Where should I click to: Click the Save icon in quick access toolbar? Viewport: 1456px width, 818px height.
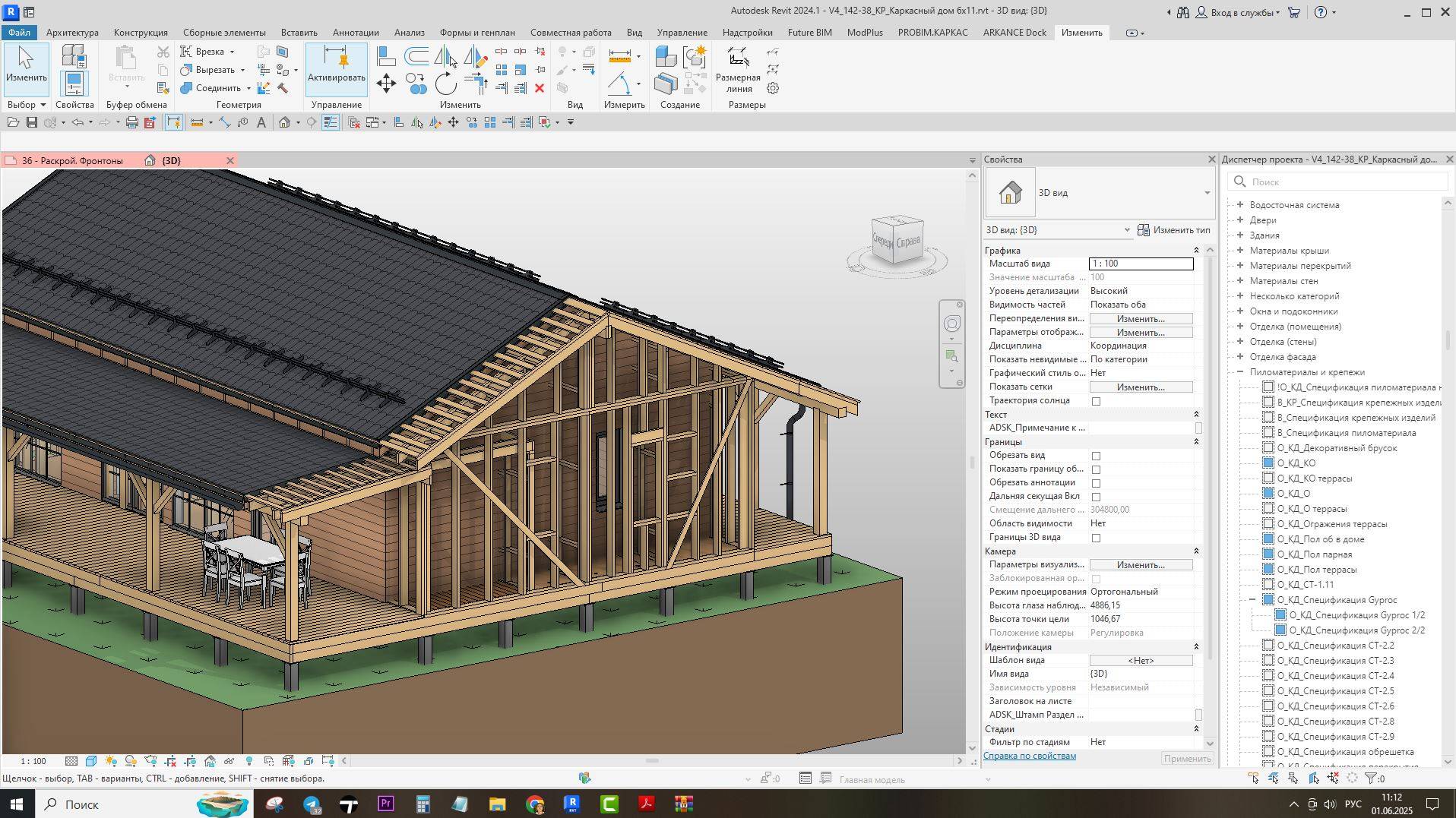(31, 122)
